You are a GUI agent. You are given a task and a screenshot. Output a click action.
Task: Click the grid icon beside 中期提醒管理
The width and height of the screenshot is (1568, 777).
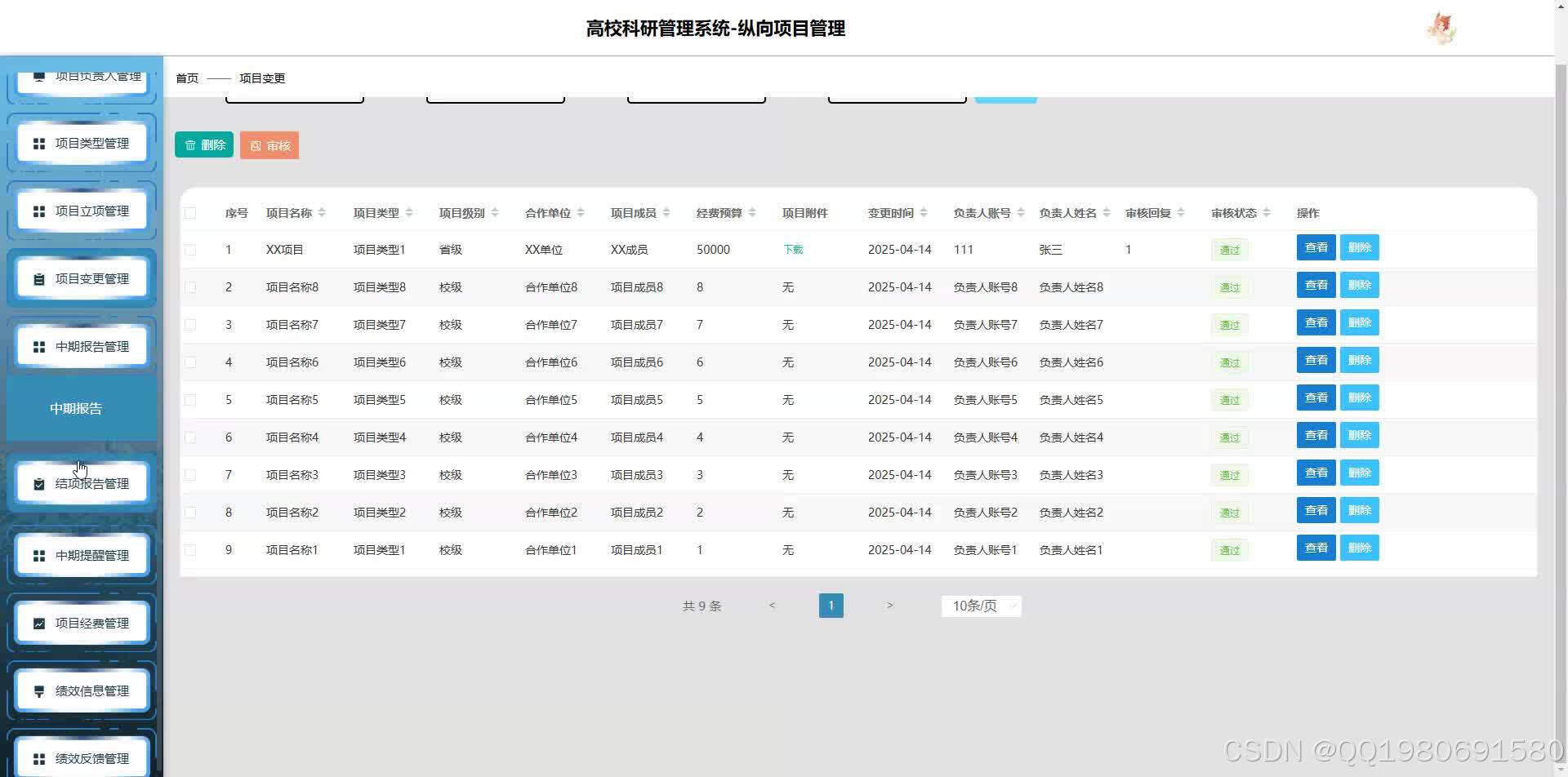[x=38, y=556]
